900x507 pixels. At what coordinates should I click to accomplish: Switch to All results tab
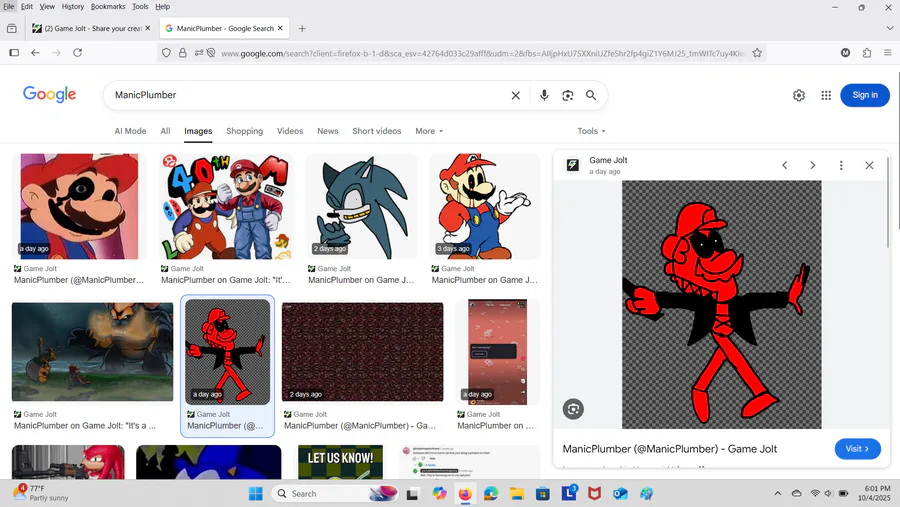pyautogui.click(x=165, y=131)
